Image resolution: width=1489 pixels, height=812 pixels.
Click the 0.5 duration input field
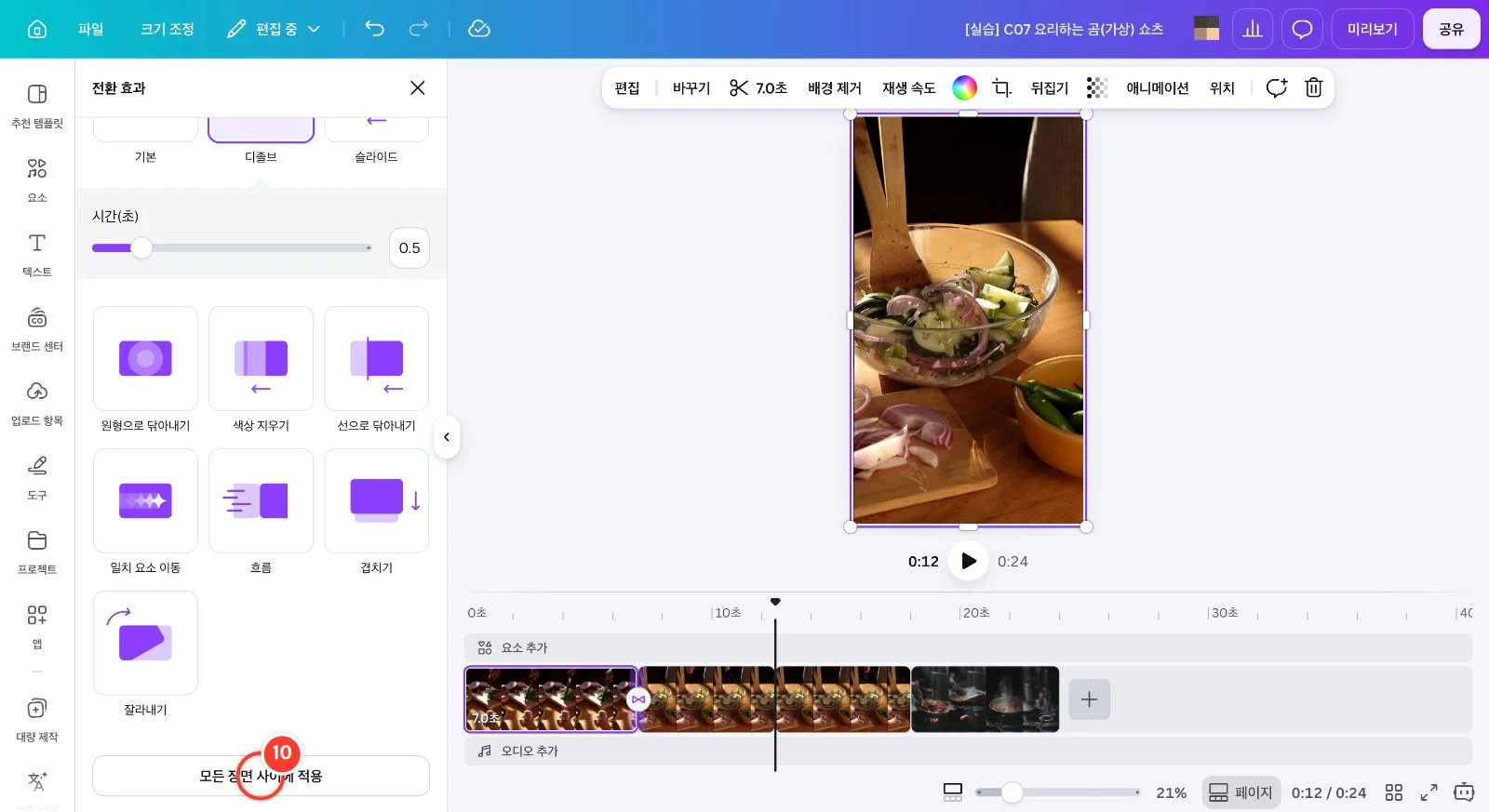coord(409,247)
